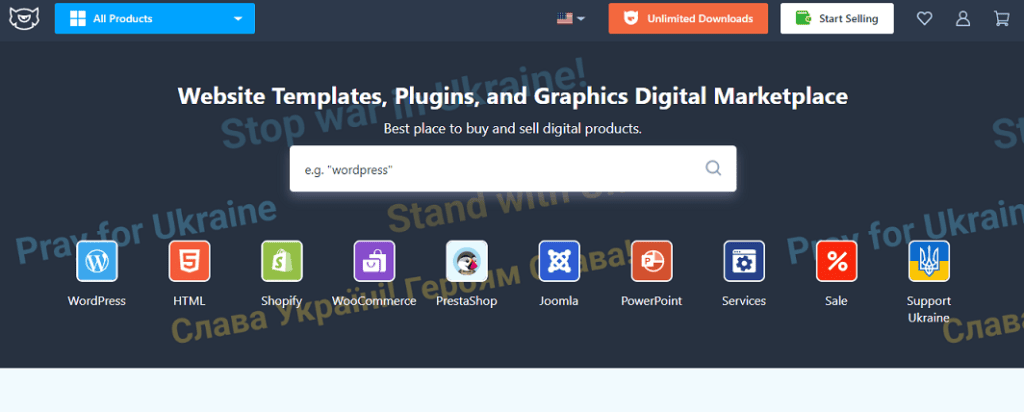The height and width of the screenshot is (412, 1024).
Task: Open the All Products dropdown
Action: coord(155,18)
